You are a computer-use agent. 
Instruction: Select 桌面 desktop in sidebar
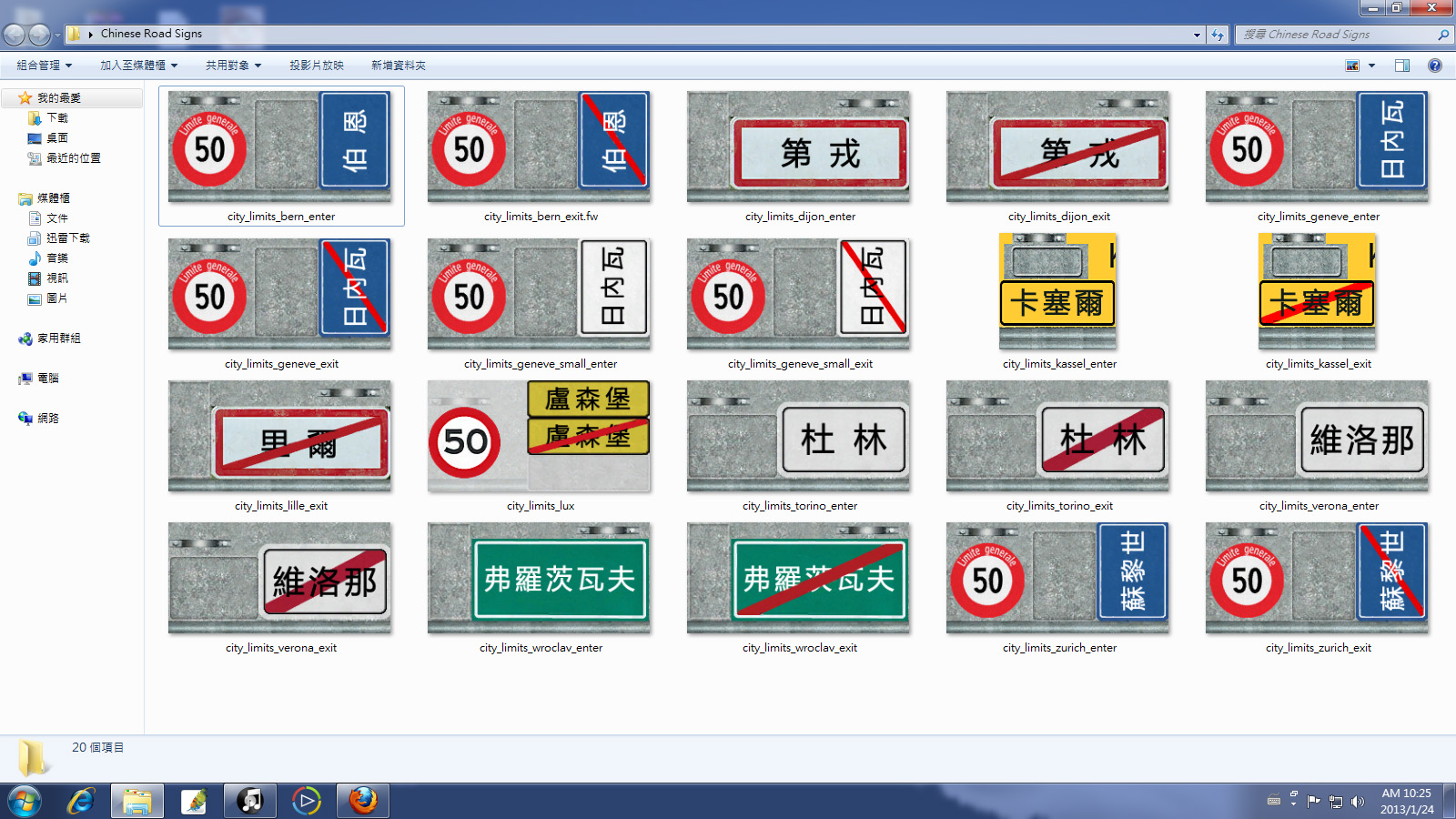pos(57,138)
